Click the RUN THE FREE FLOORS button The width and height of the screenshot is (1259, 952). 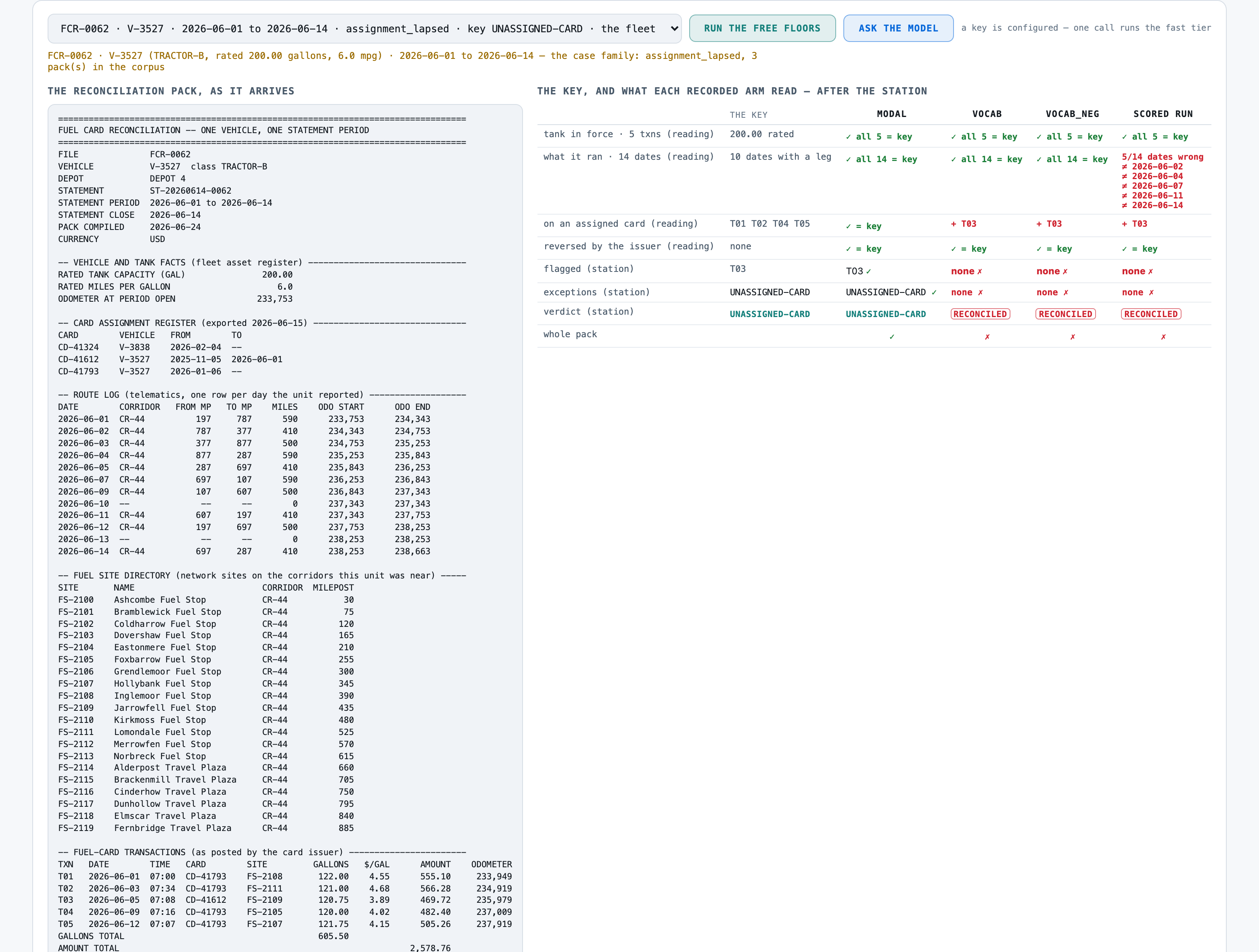[x=762, y=29]
